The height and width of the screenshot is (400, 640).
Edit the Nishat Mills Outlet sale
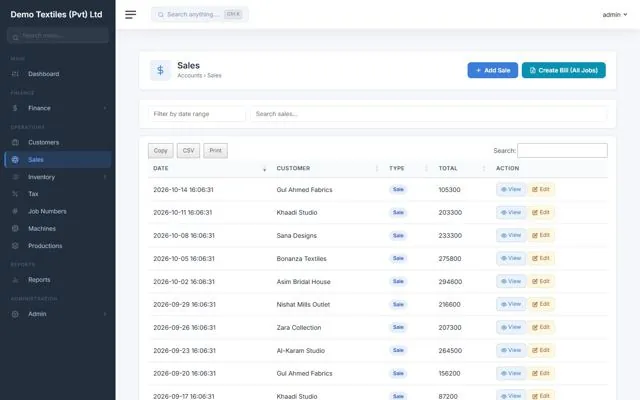pos(541,304)
